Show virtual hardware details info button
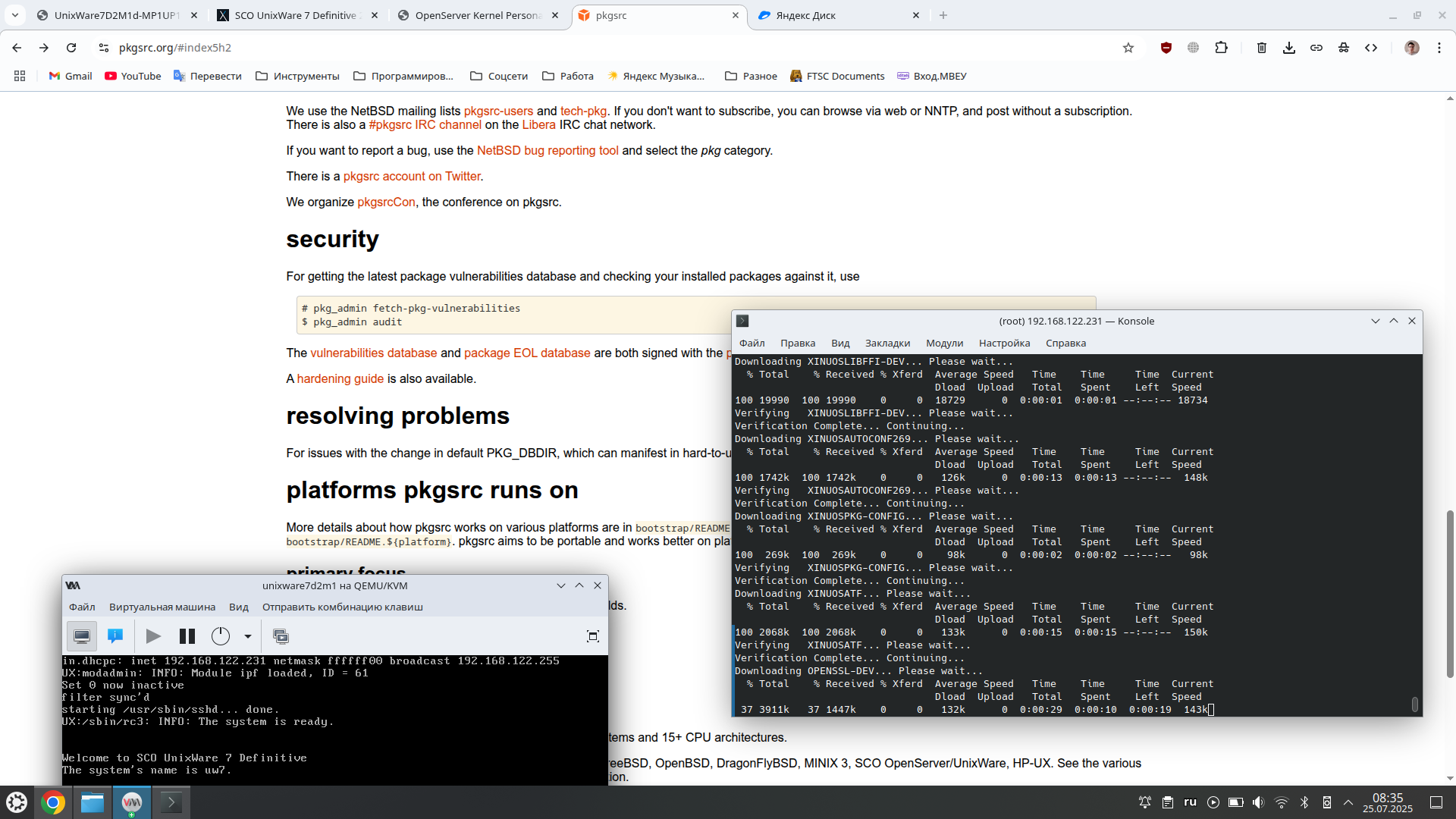 tap(115, 636)
